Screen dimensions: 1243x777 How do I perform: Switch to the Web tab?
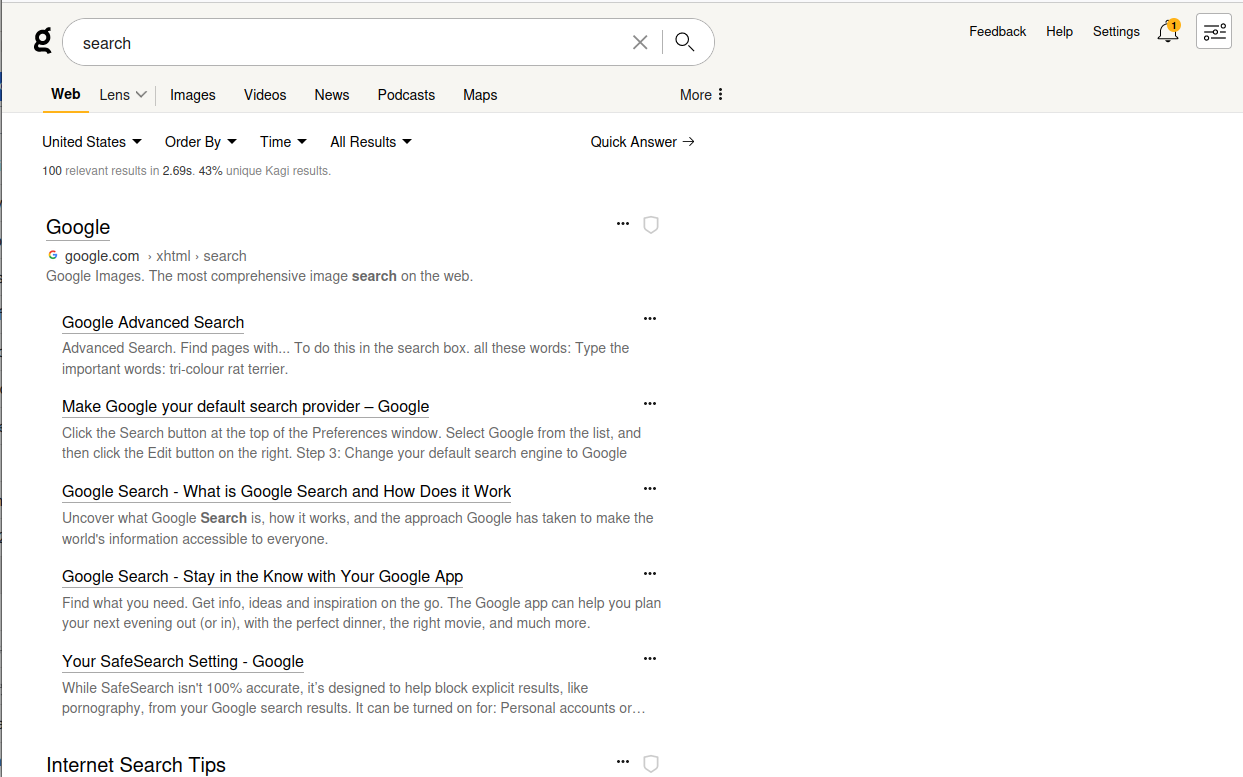66,94
